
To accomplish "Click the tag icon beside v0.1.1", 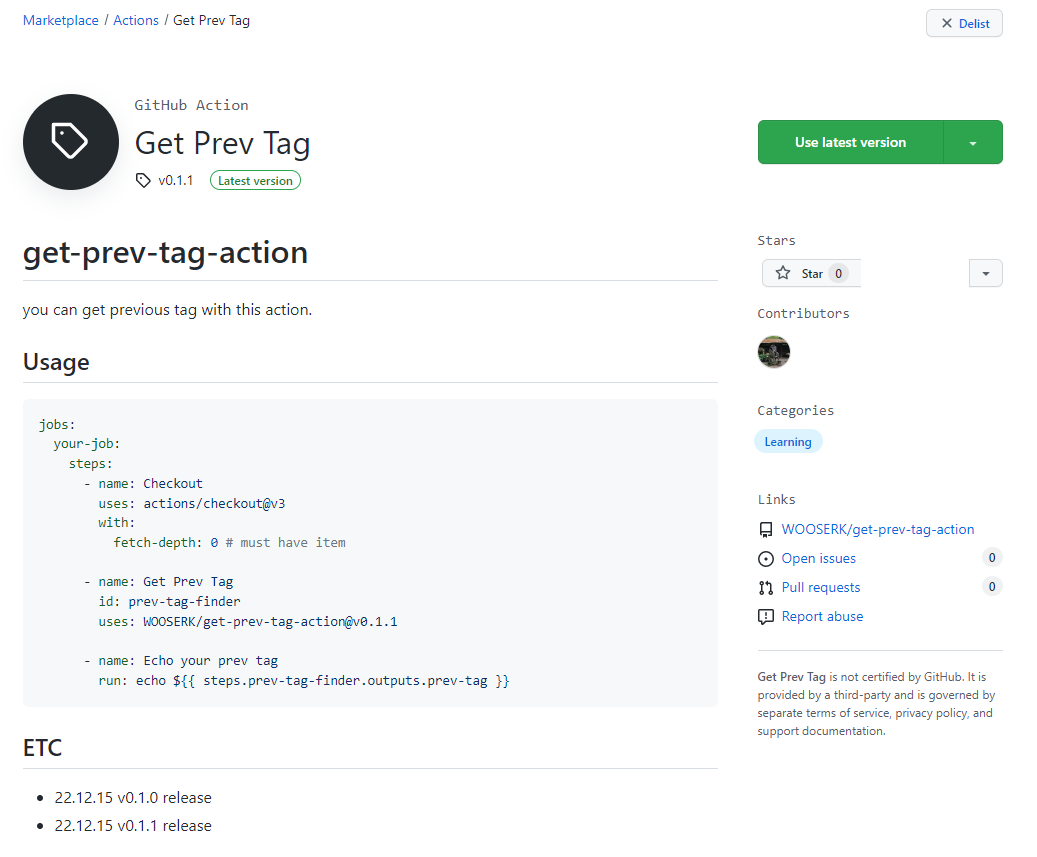I will click(143, 181).
